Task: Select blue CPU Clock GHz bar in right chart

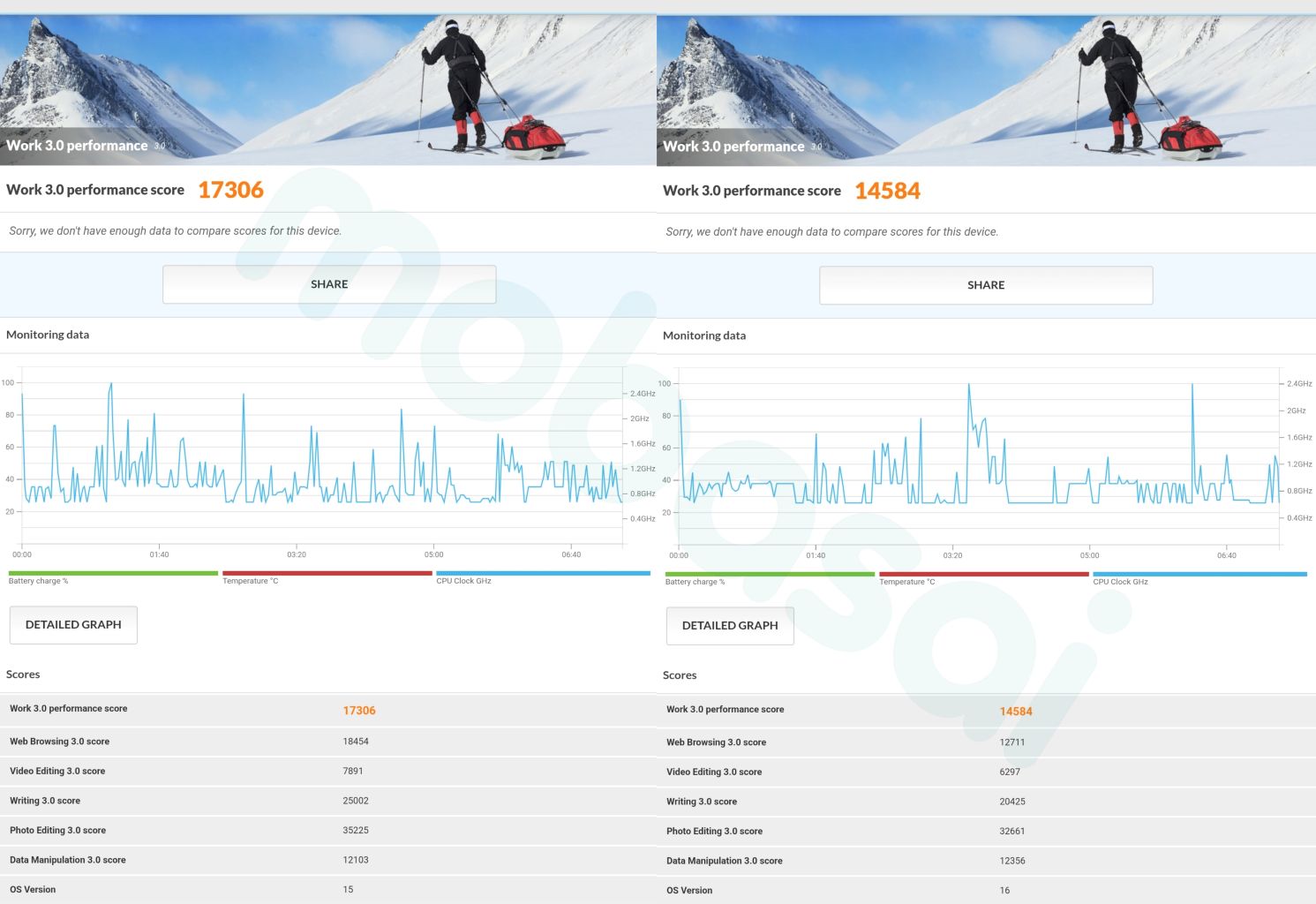Action: (1199, 576)
